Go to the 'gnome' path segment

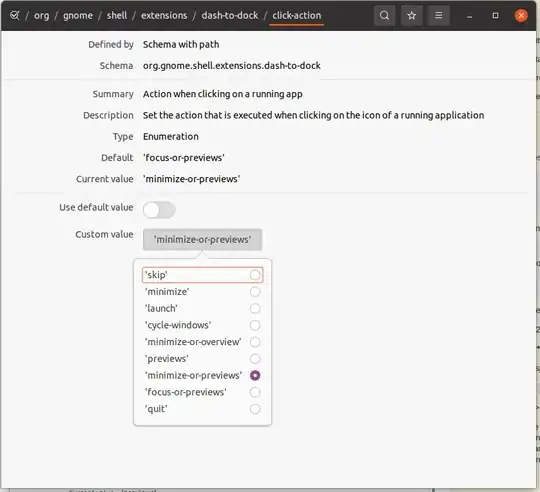[78, 15]
